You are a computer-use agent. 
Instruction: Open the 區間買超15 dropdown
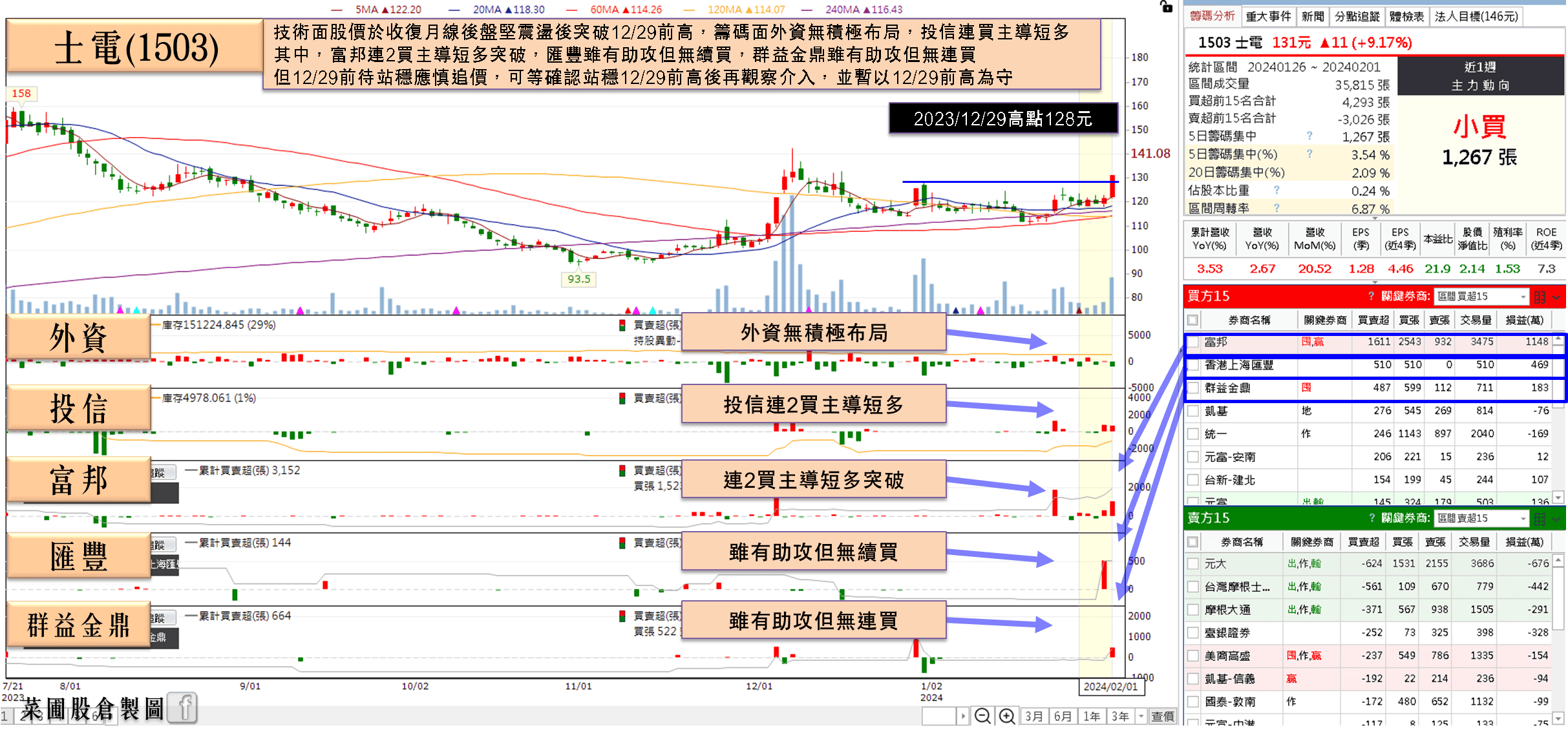click(1481, 297)
